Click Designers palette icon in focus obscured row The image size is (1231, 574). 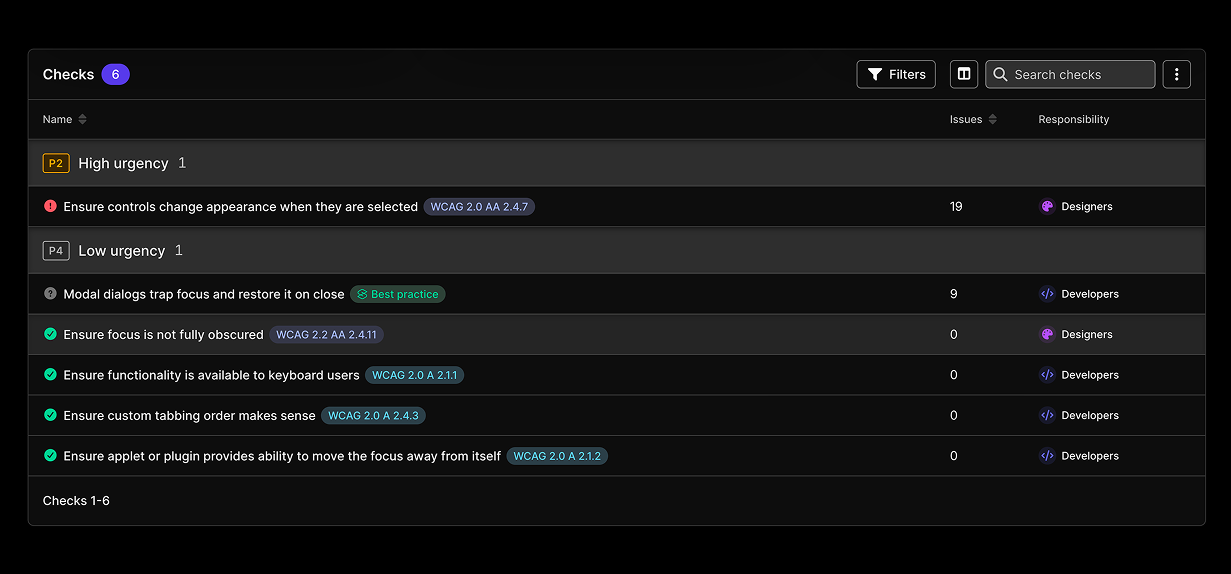[1047, 335]
